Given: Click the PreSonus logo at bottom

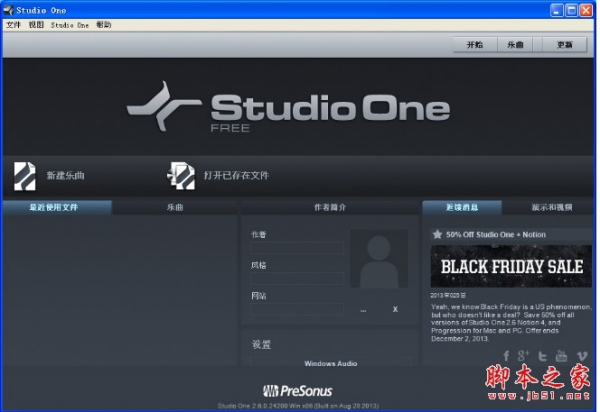Looking at the screenshot, I should click(298, 391).
